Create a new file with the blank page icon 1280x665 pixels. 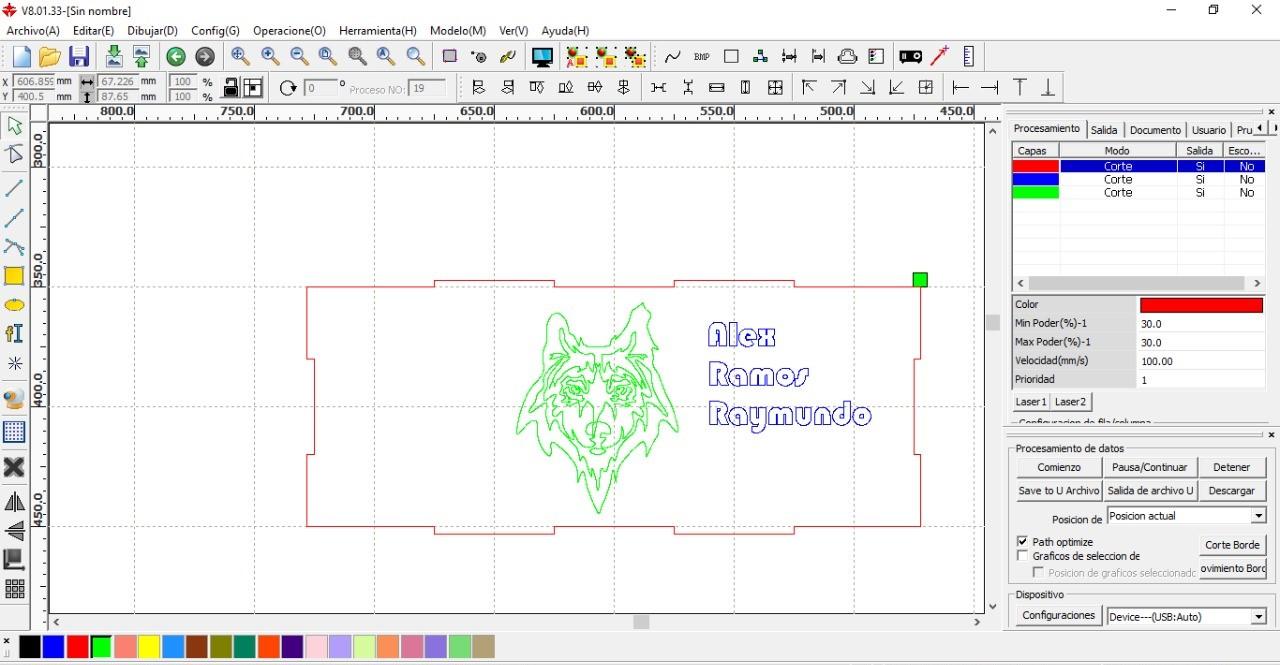pyautogui.click(x=22, y=57)
